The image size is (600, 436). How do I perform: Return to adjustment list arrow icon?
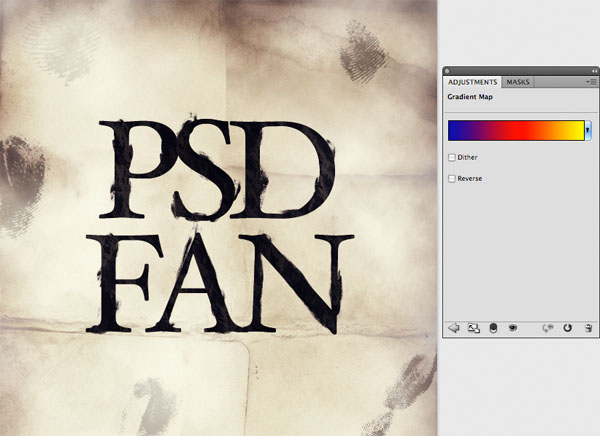(x=454, y=328)
